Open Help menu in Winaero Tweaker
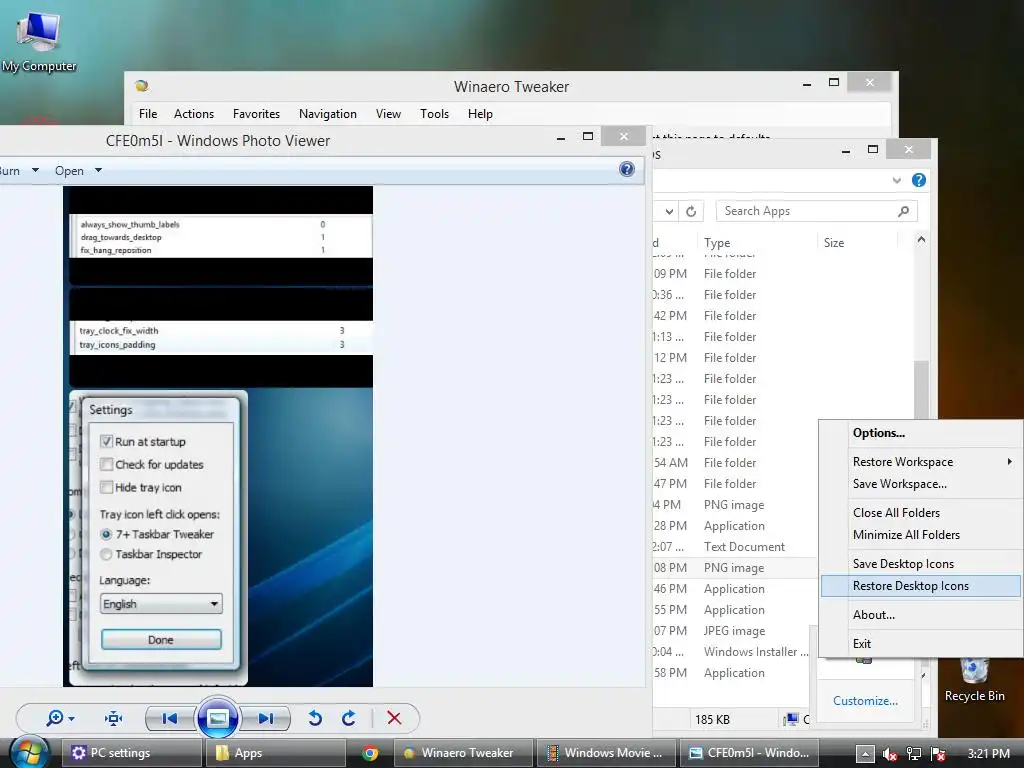The width and height of the screenshot is (1024, 768). point(480,114)
